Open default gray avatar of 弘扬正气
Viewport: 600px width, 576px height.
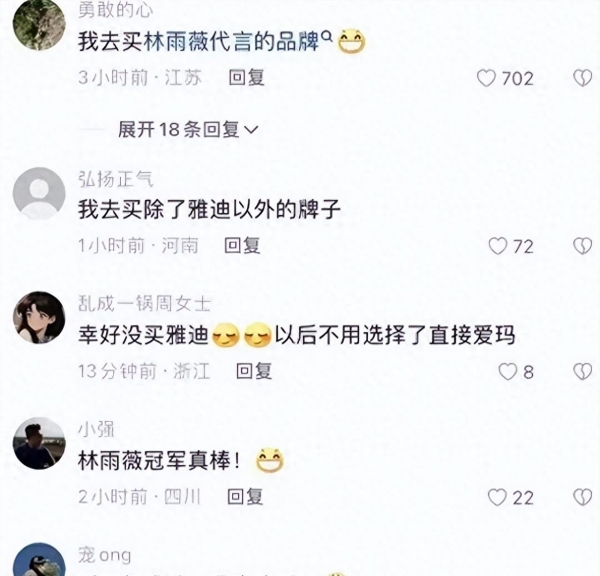click(x=39, y=193)
